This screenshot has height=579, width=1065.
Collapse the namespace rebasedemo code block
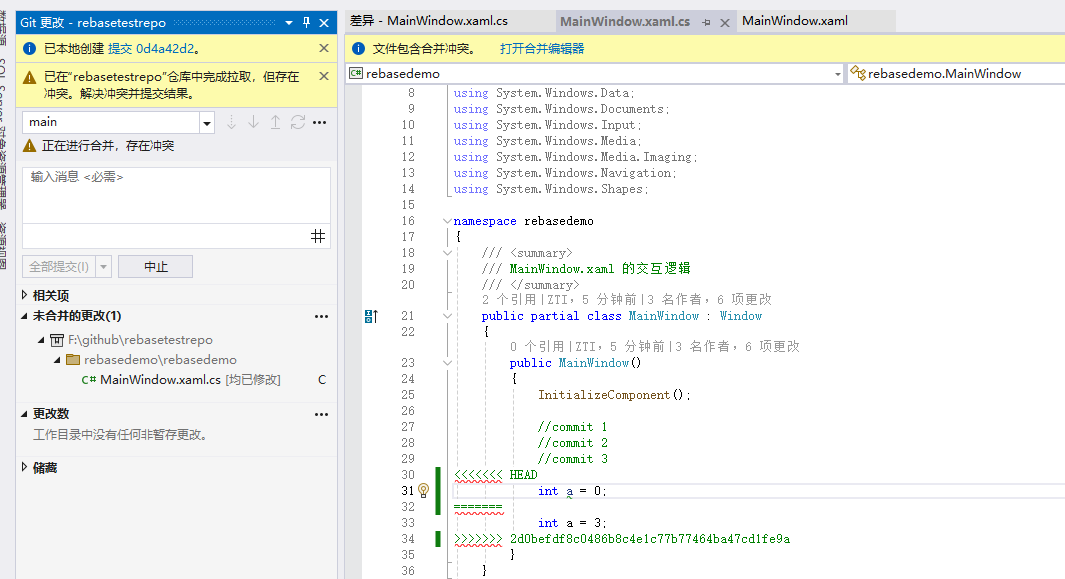(x=447, y=221)
